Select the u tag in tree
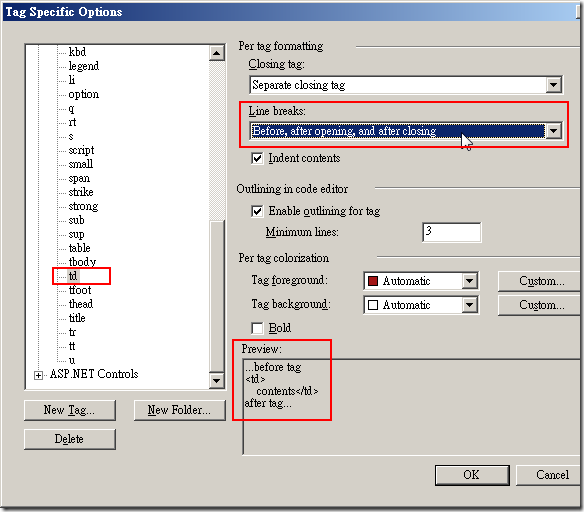This screenshot has width=584, height=512. [x=72, y=360]
